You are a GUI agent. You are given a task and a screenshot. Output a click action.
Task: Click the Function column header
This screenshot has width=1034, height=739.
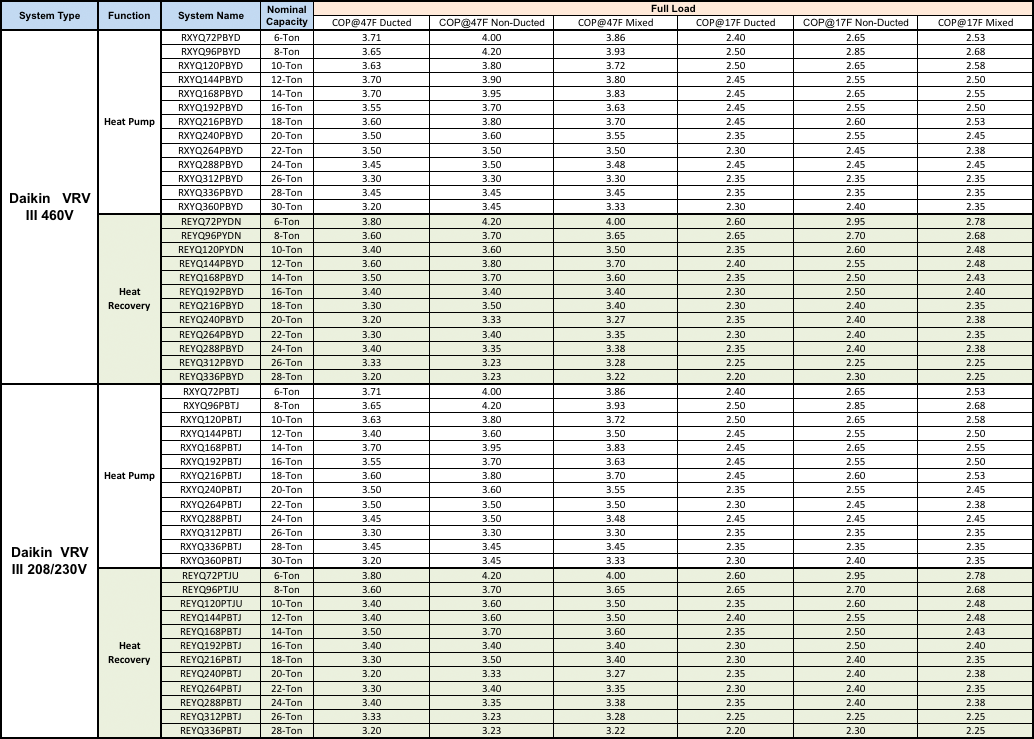[129, 16]
